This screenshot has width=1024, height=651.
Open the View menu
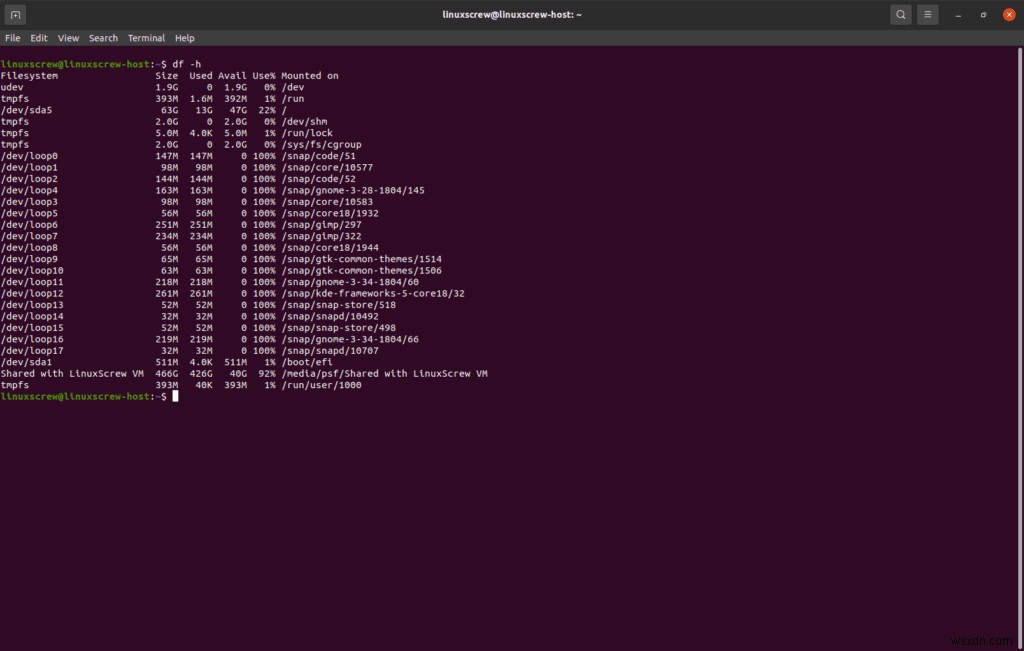click(68, 37)
